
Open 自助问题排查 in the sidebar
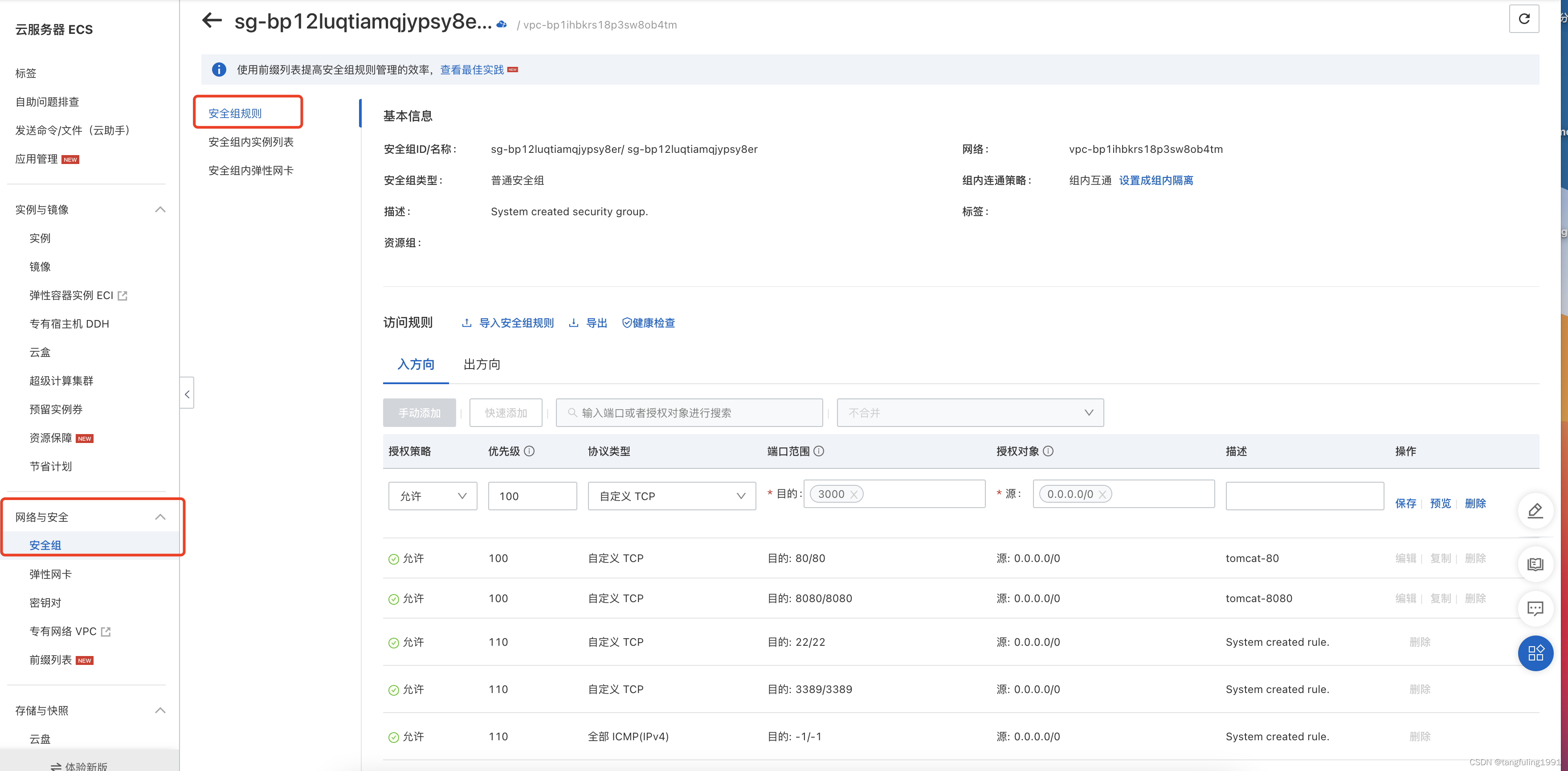(48, 102)
